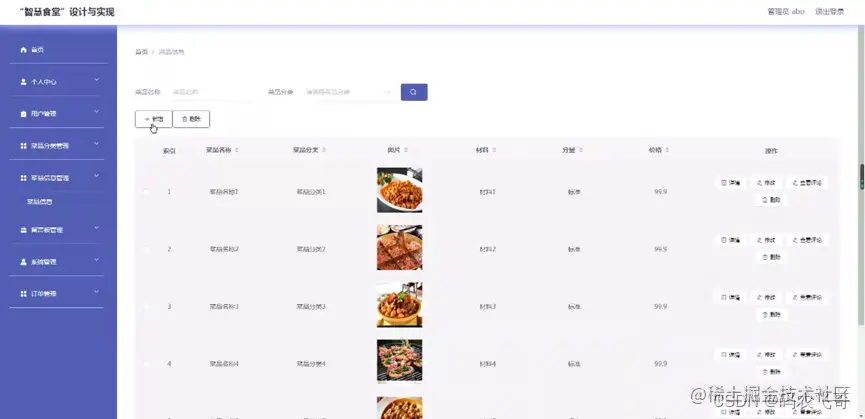Sort by the 菜品名称 column arrows
865x419 pixels.
pos(237,150)
